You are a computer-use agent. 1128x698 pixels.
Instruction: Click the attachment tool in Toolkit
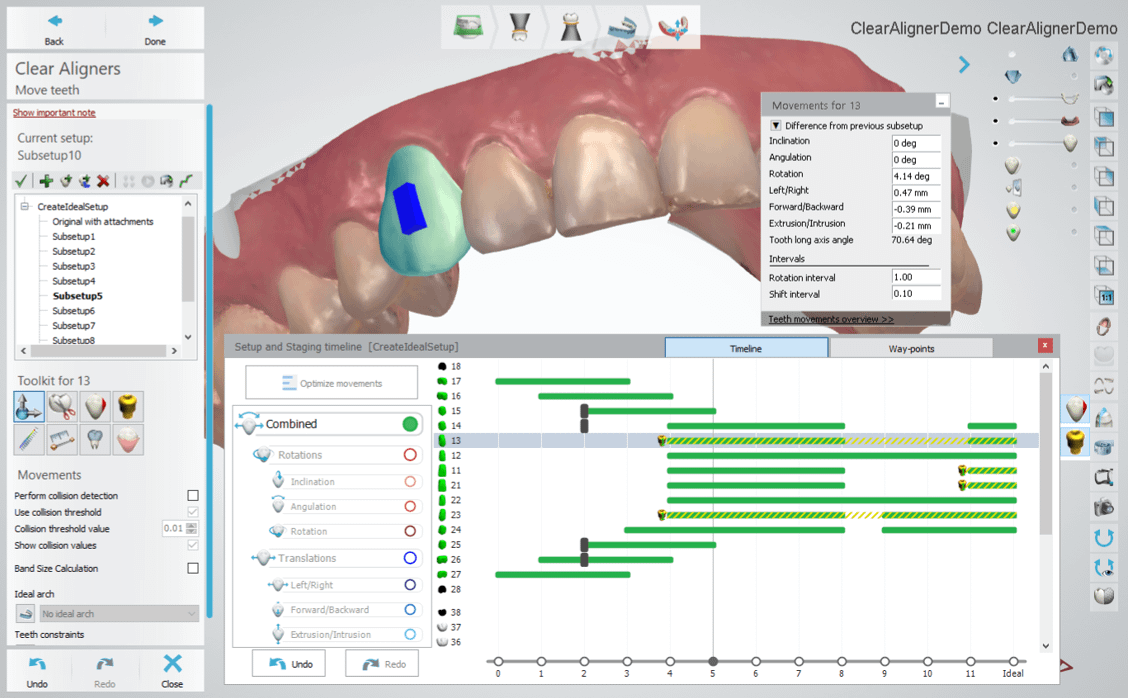pyautogui.click(x=128, y=406)
